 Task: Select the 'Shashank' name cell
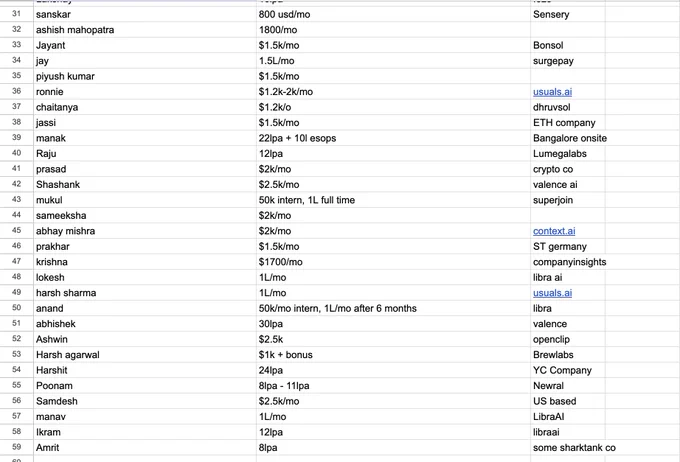tap(145, 185)
